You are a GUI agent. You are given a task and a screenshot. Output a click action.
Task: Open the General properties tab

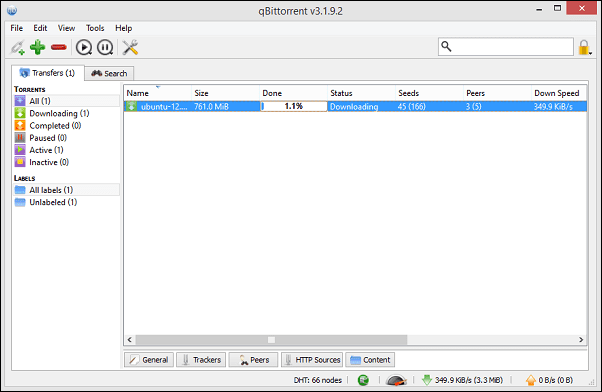[x=149, y=360]
